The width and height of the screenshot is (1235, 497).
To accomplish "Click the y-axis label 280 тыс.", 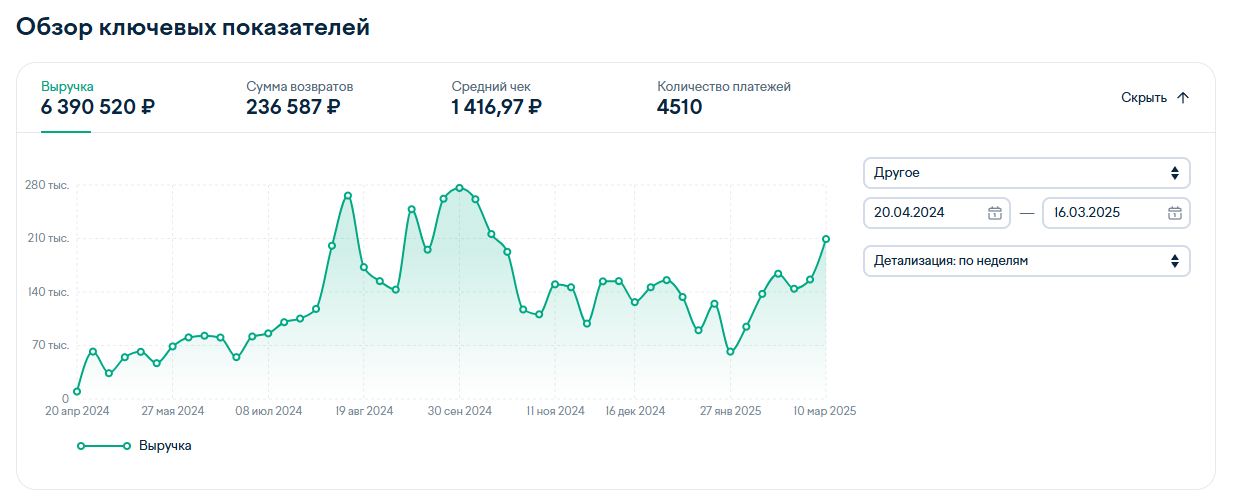I will pyautogui.click(x=48, y=186).
